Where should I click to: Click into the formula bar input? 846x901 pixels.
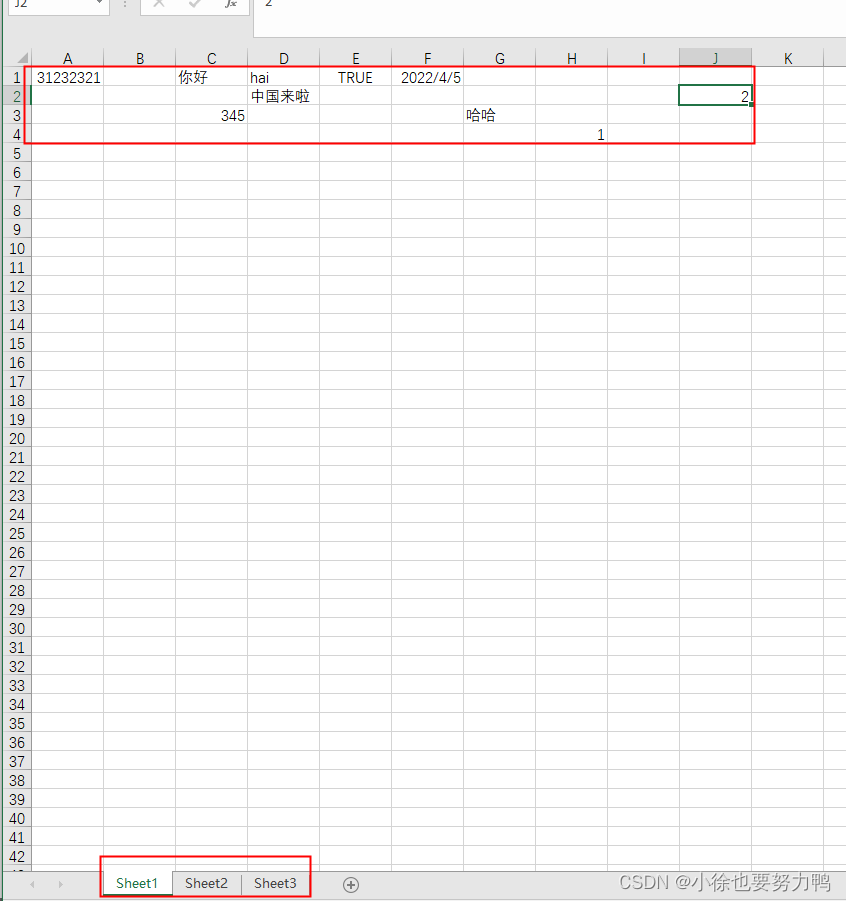pos(549,17)
